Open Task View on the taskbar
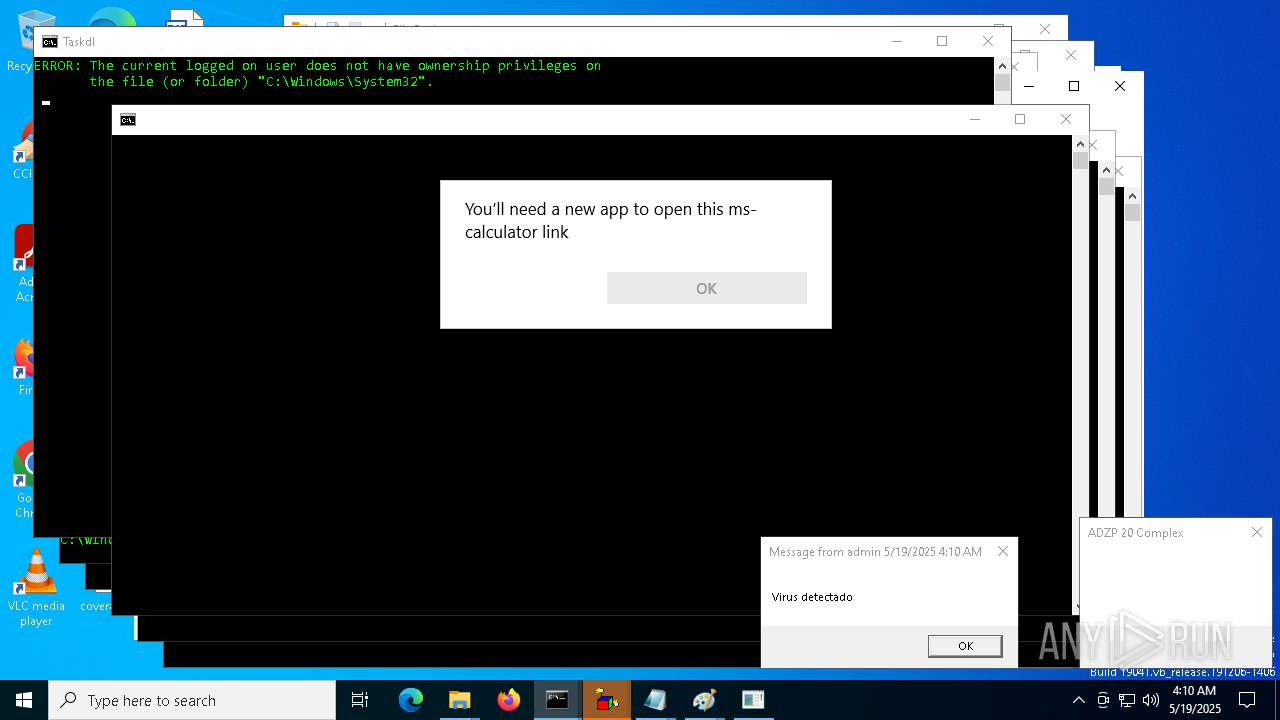Viewport: 1280px width, 720px height. [360, 700]
